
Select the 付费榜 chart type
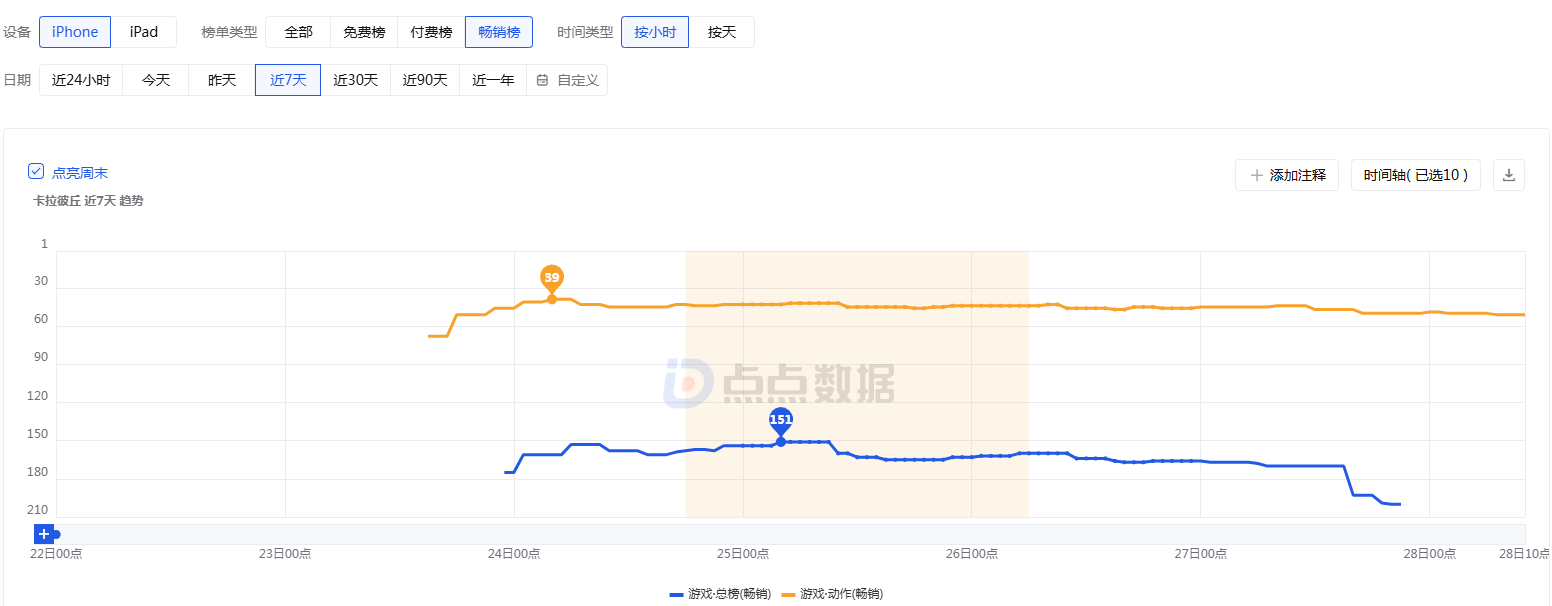click(x=431, y=32)
